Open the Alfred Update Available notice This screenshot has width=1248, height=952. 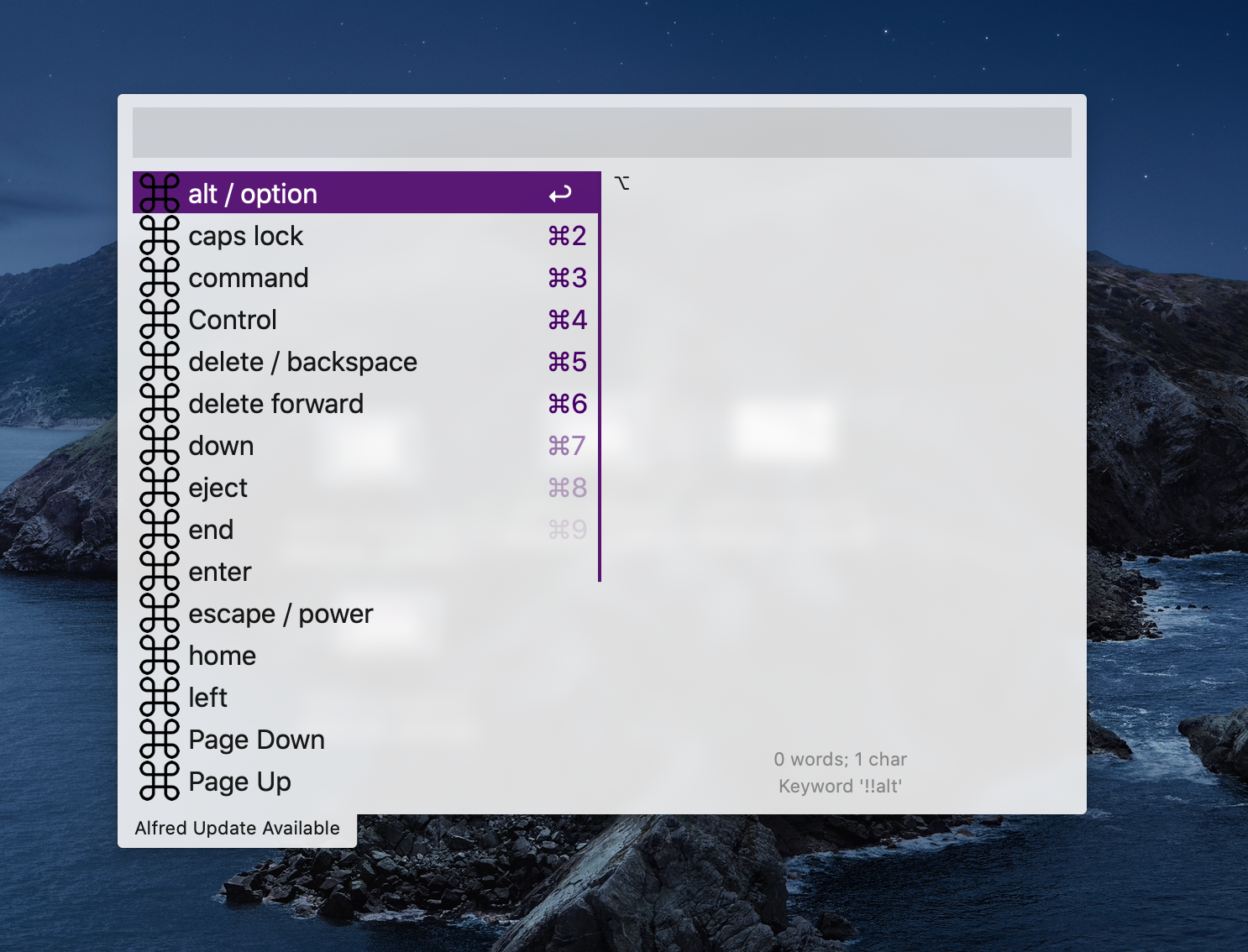click(x=238, y=829)
